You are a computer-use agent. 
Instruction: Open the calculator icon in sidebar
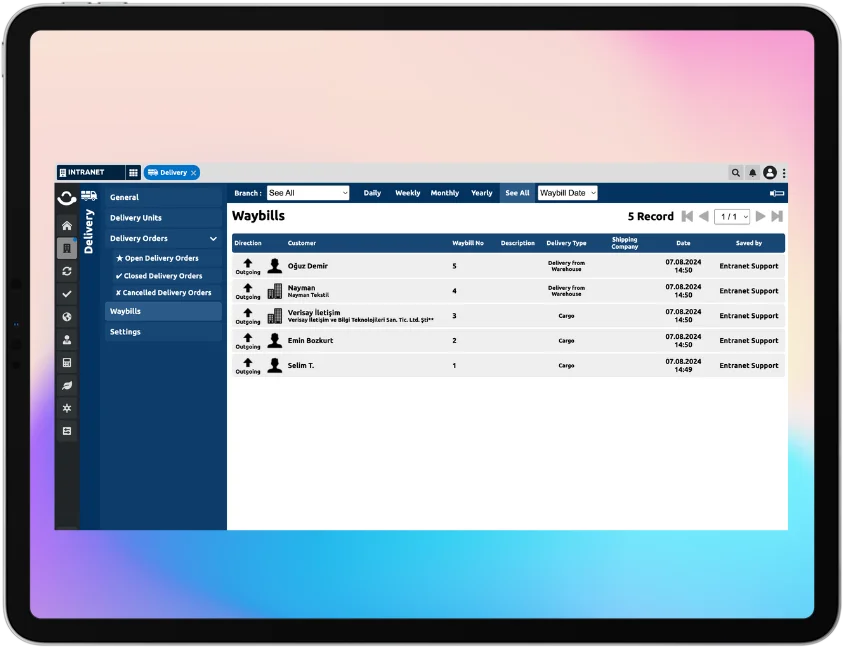pos(67,362)
